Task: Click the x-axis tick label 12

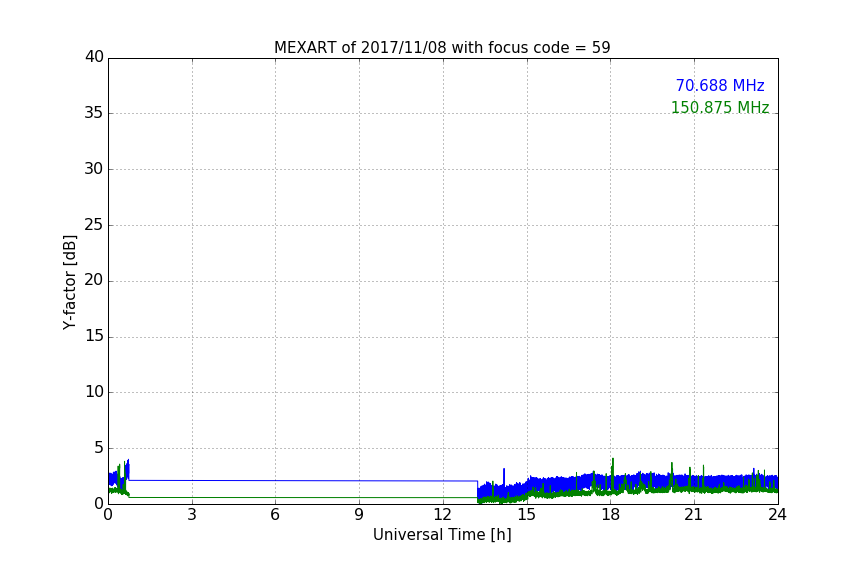Action: click(x=442, y=515)
